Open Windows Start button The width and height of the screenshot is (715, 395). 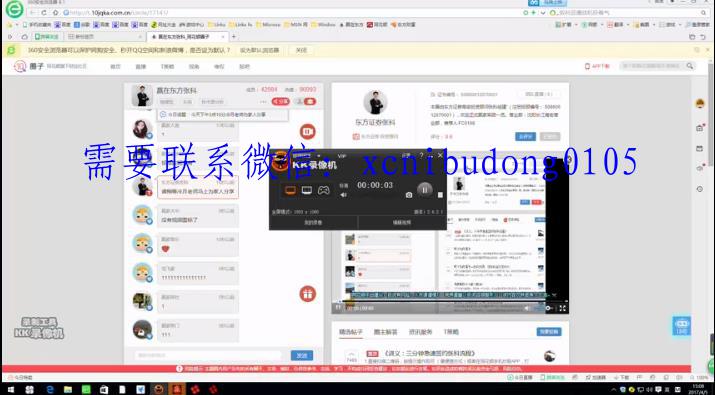click(x=10, y=389)
